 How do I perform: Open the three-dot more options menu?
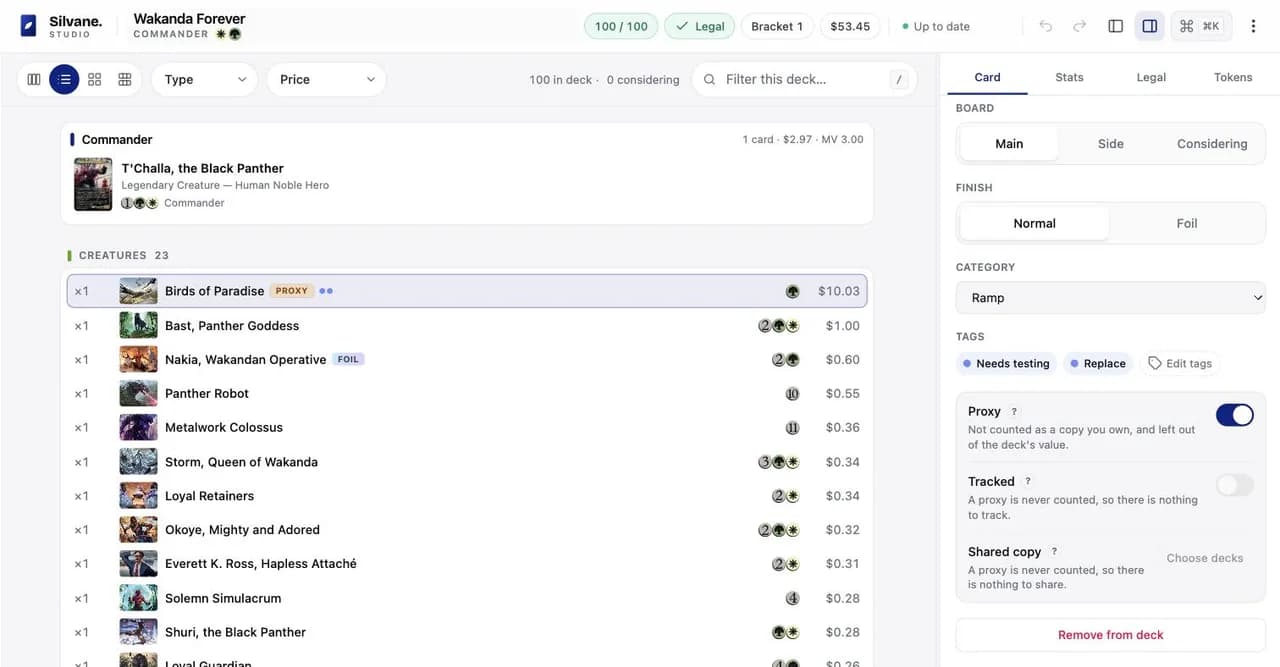click(x=1253, y=26)
